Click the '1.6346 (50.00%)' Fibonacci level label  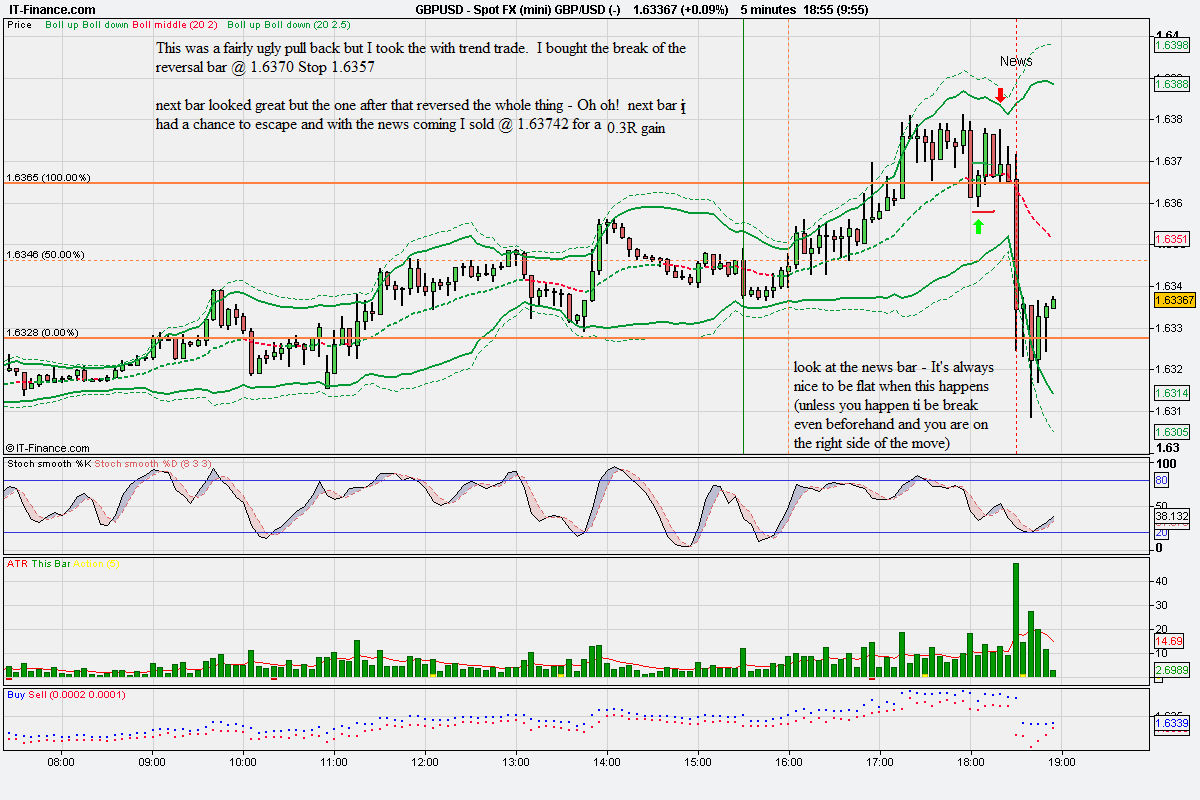coord(45,255)
